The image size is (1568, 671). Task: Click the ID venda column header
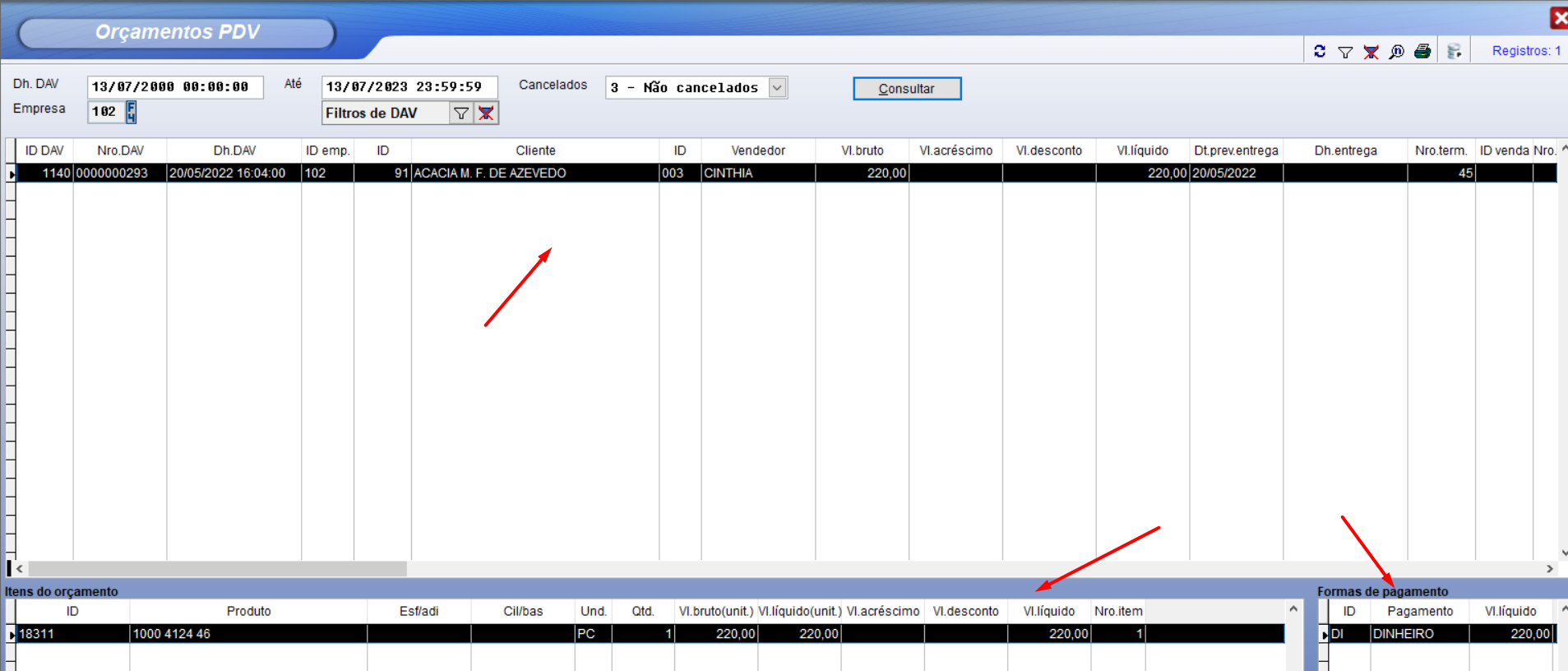tap(1505, 150)
